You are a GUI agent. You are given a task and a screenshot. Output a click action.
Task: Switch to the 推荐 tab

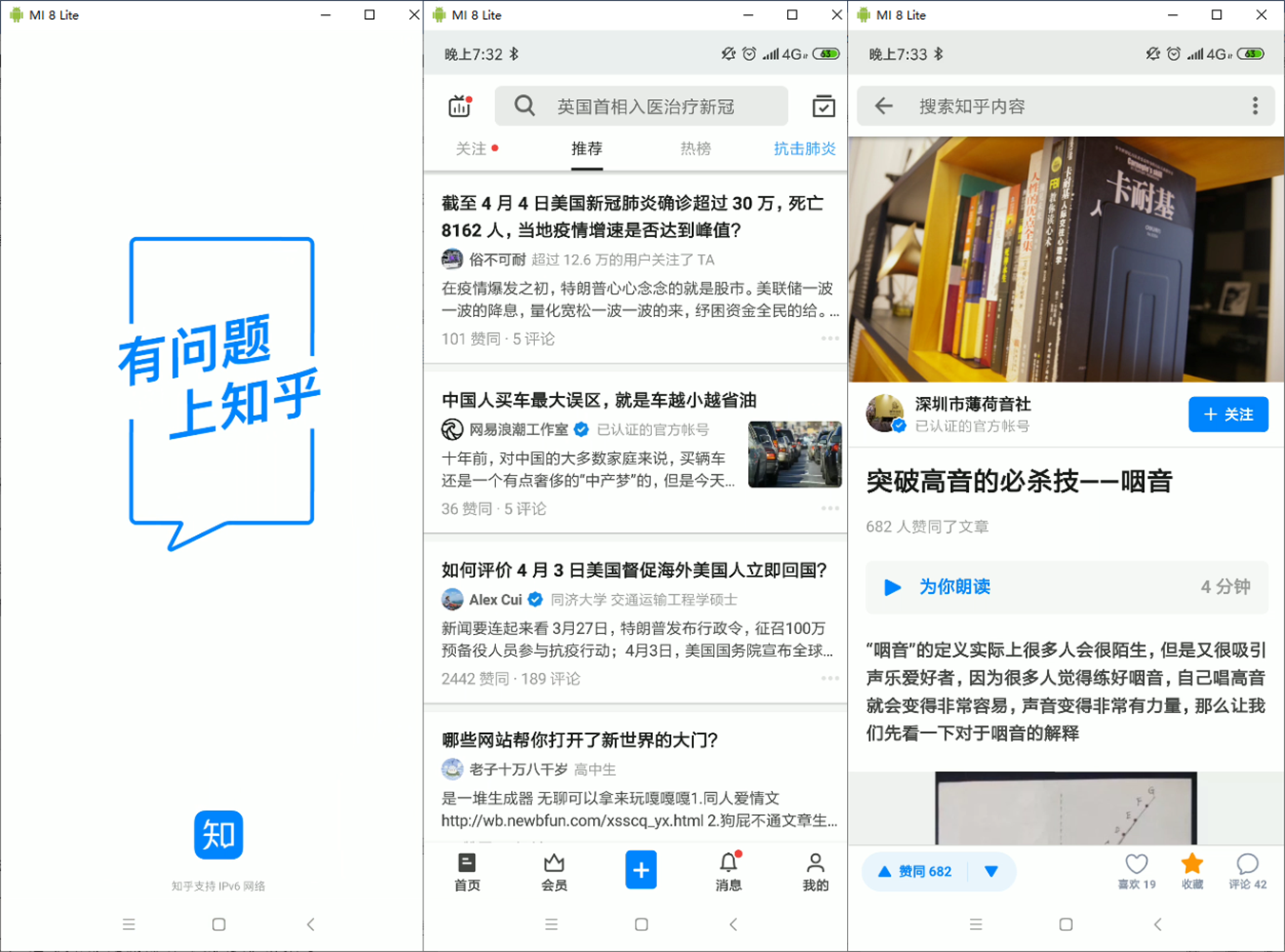coord(586,149)
